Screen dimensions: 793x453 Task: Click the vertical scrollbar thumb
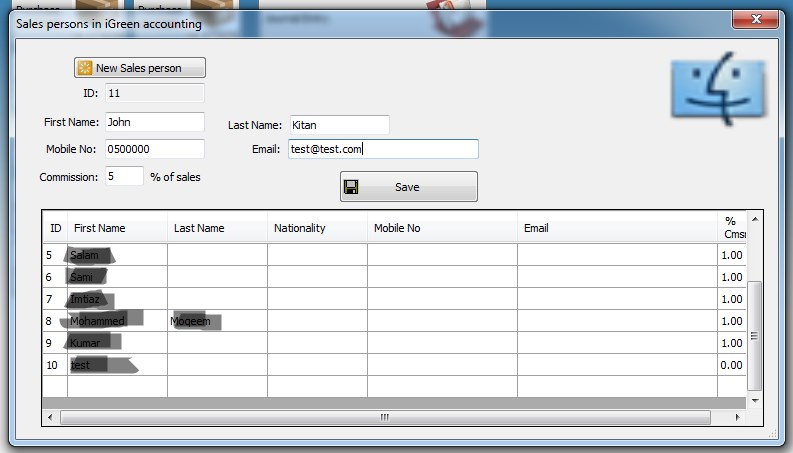755,336
